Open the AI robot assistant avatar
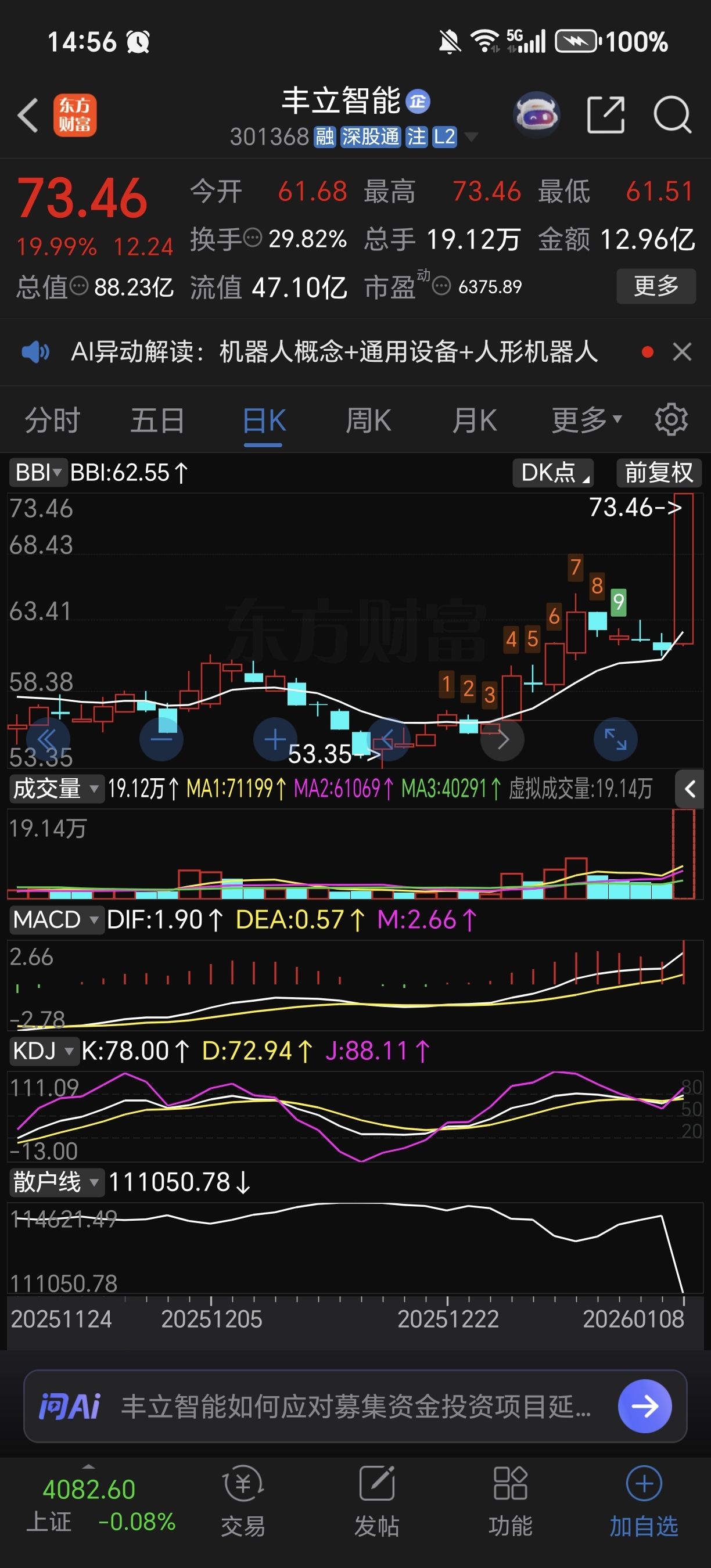 (537, 114)
